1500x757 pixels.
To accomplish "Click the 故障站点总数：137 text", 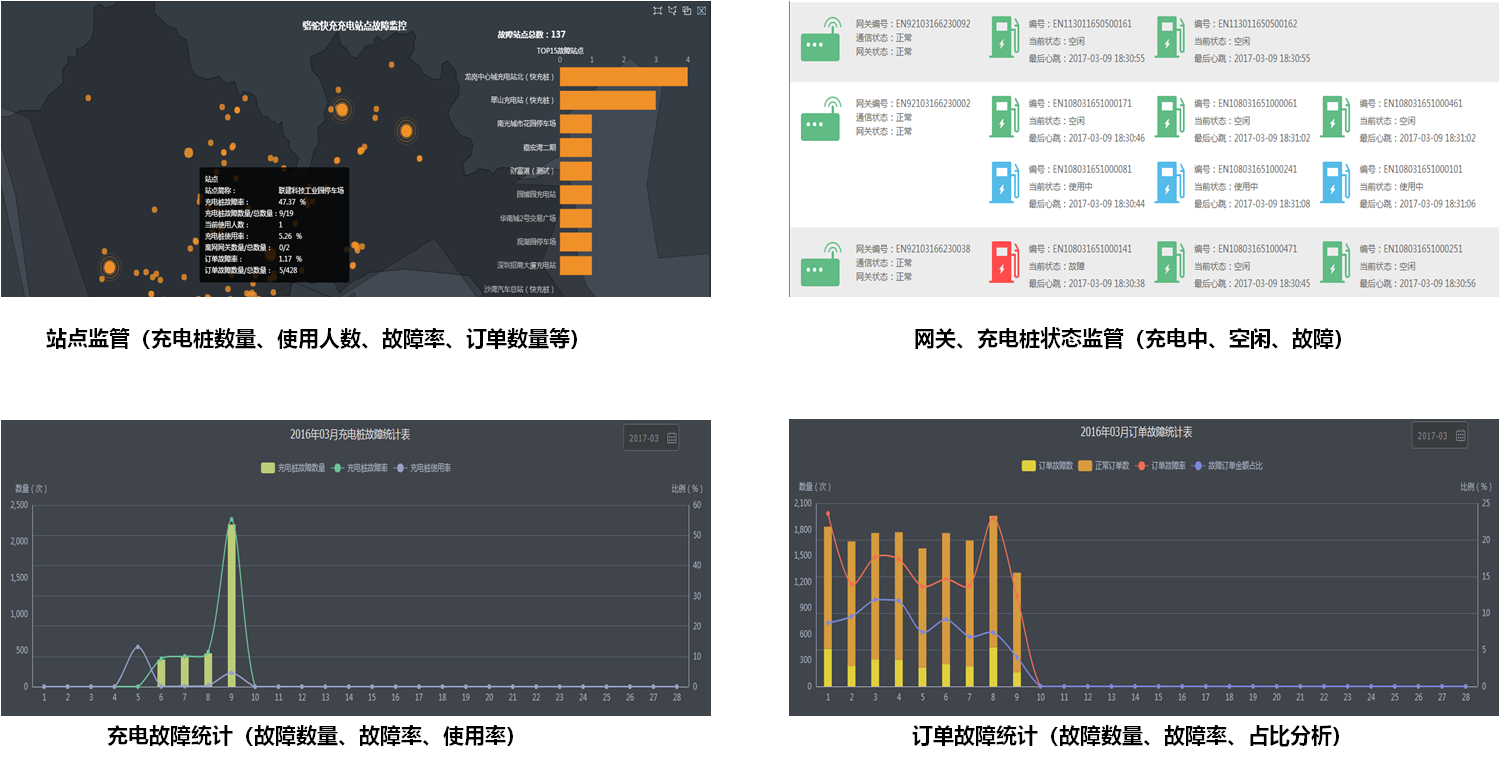I will pos(531,34).
